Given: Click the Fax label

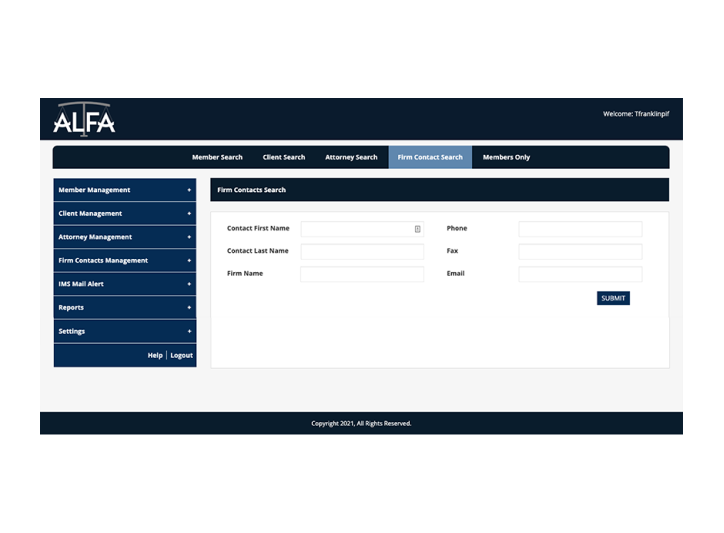Looking at the screenshot, I should tap(452, 251).
